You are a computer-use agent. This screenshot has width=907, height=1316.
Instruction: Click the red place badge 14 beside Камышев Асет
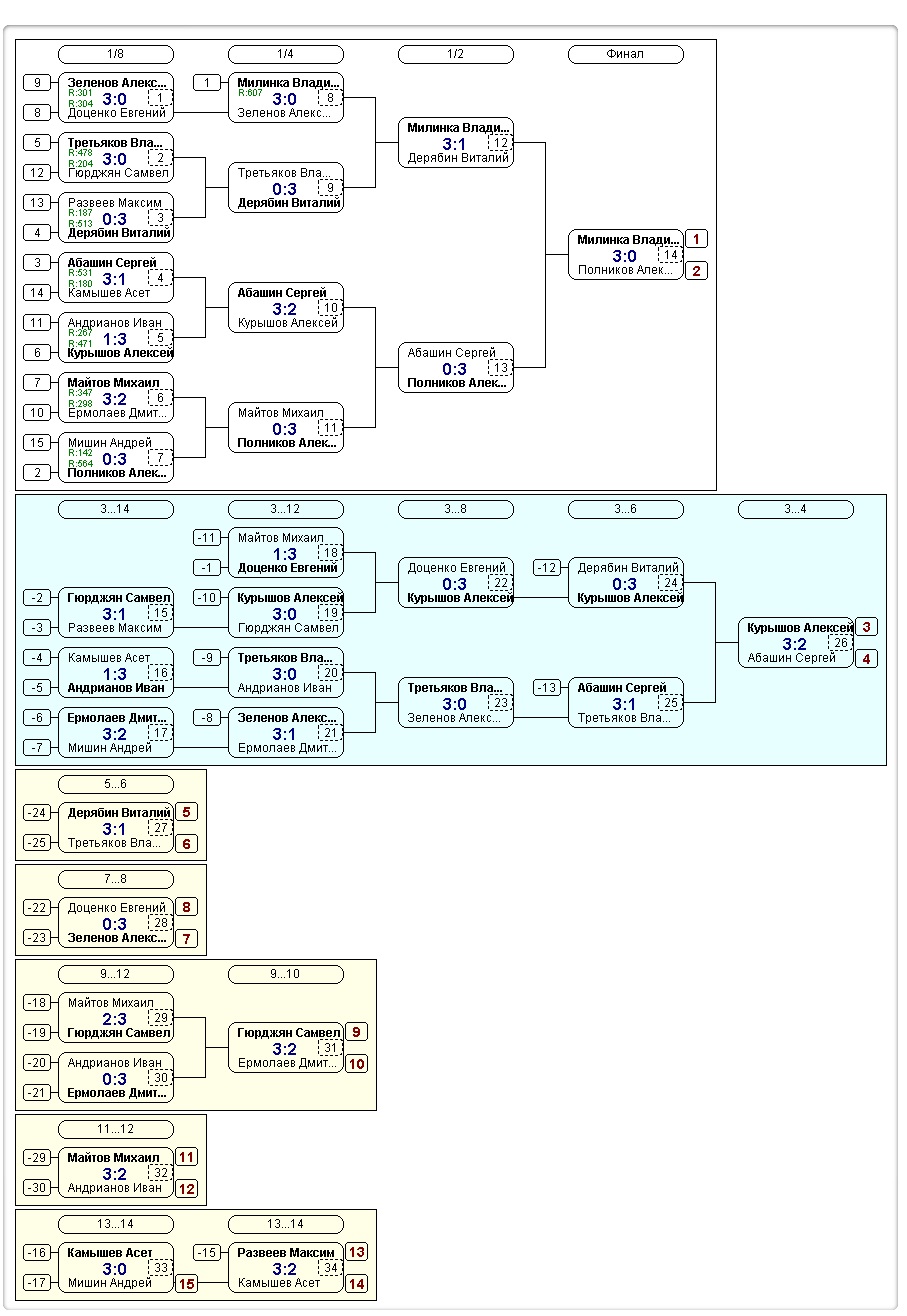coord(357,1284)
